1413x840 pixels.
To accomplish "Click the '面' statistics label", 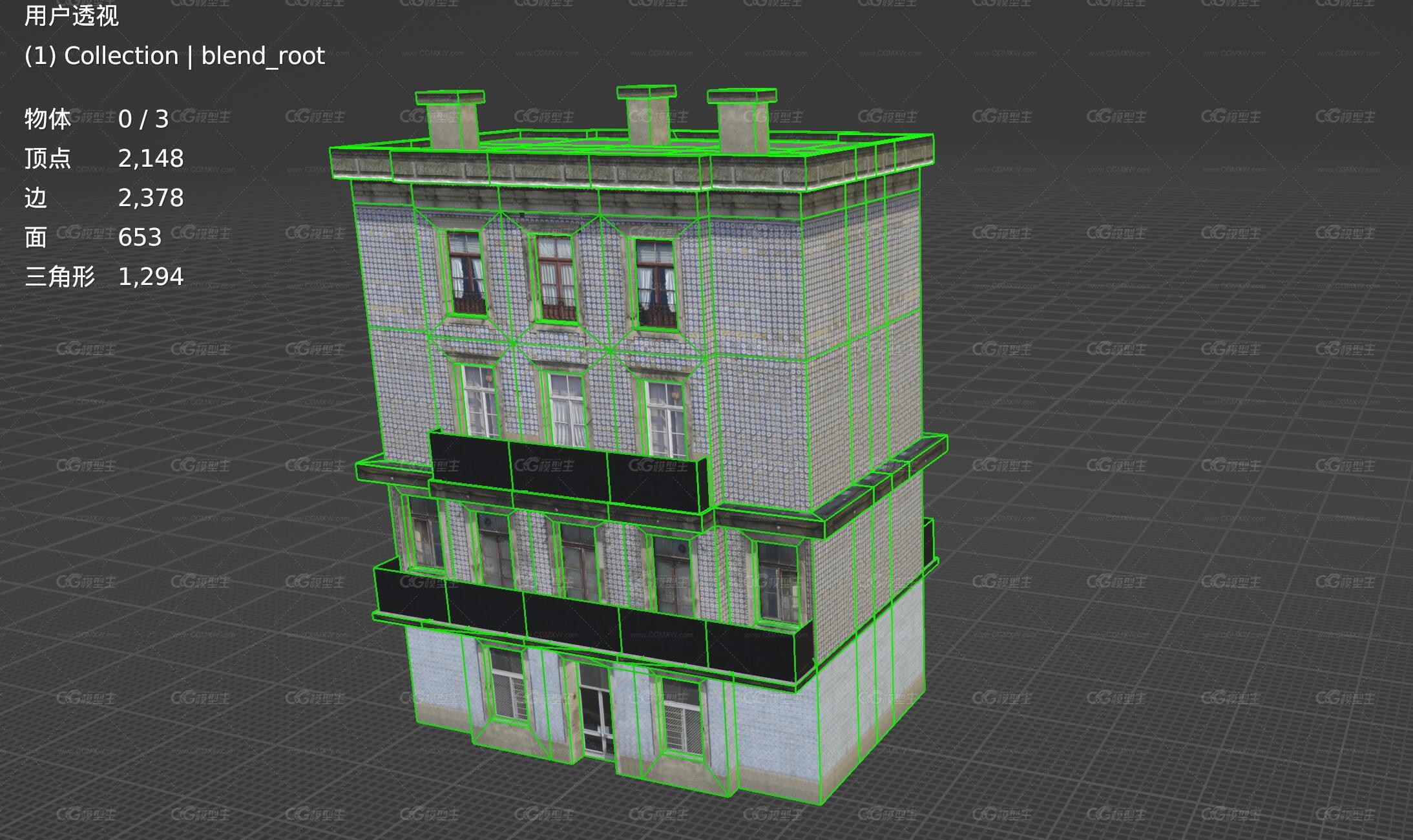I will [x=36, y=237].
